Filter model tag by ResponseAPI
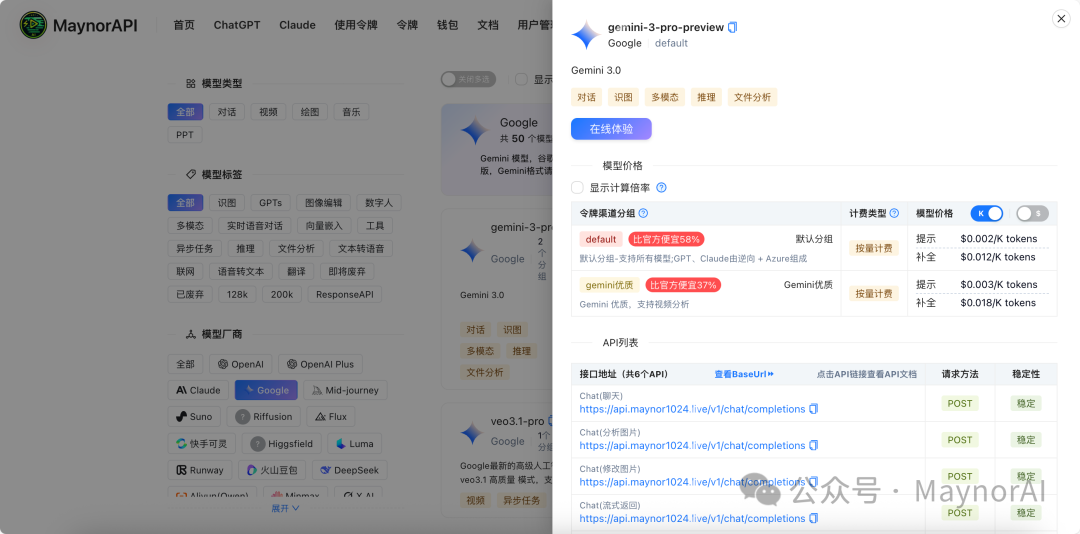 click(344, 294)
